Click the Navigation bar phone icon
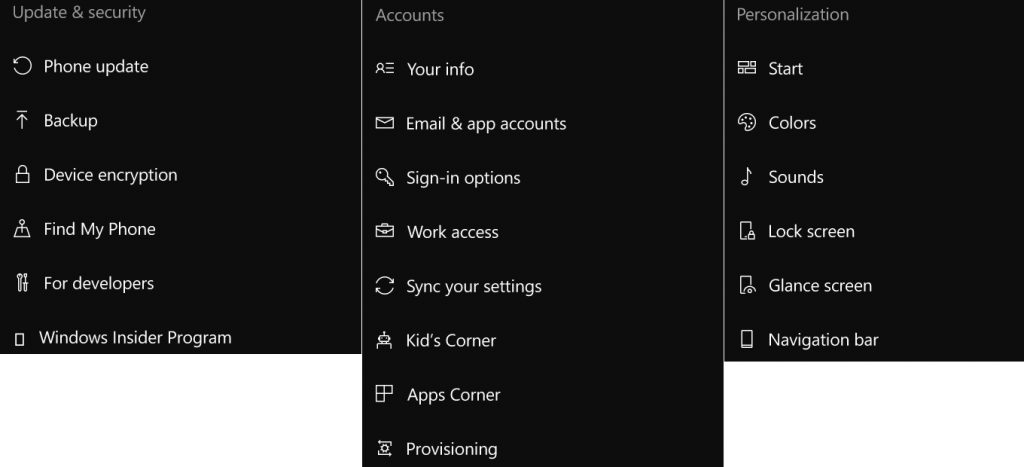The width and height of the screenshot is (1024, 467). (x=746, y=339)
